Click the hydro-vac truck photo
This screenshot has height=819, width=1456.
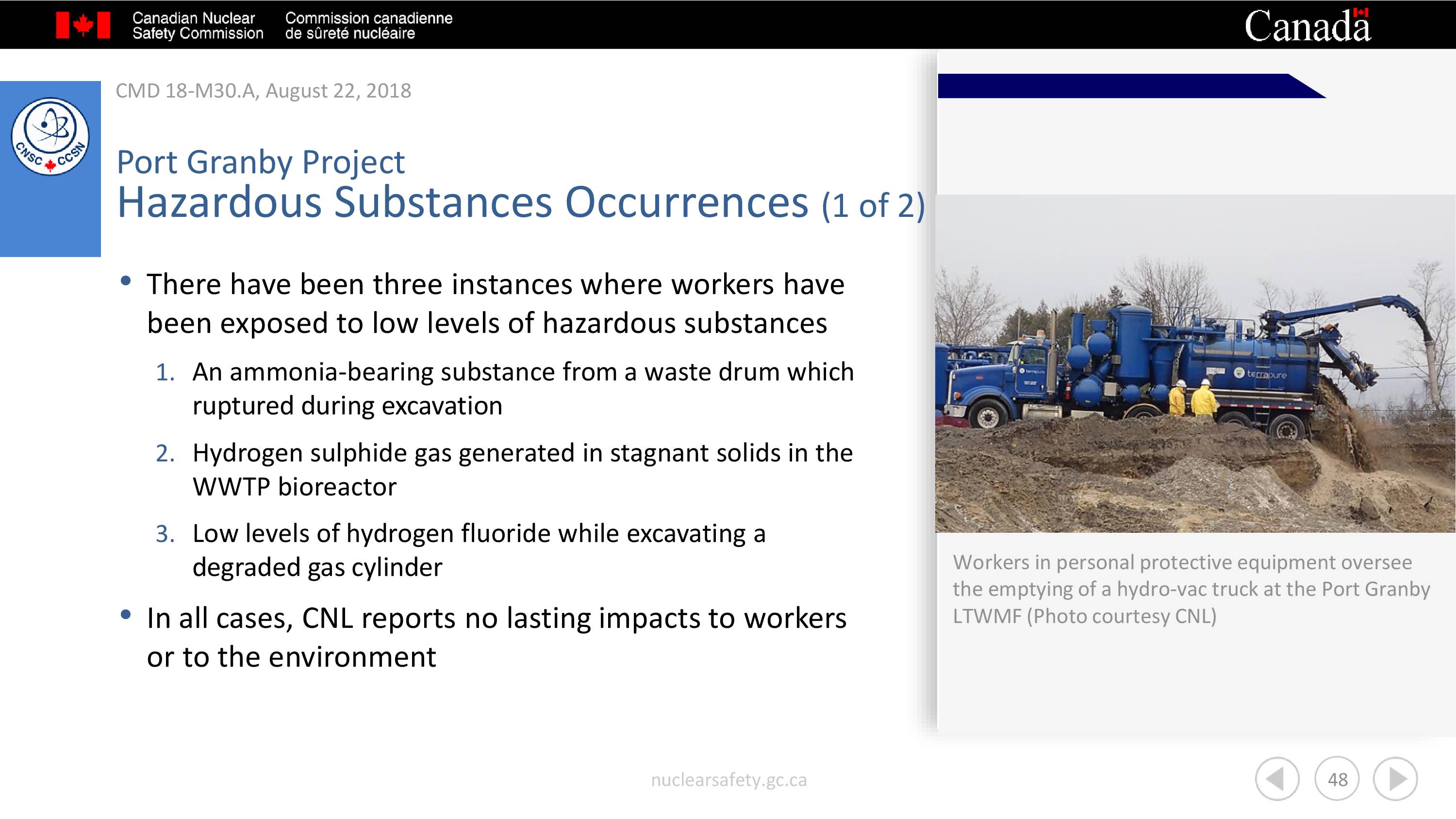(x=1195, y=363)
